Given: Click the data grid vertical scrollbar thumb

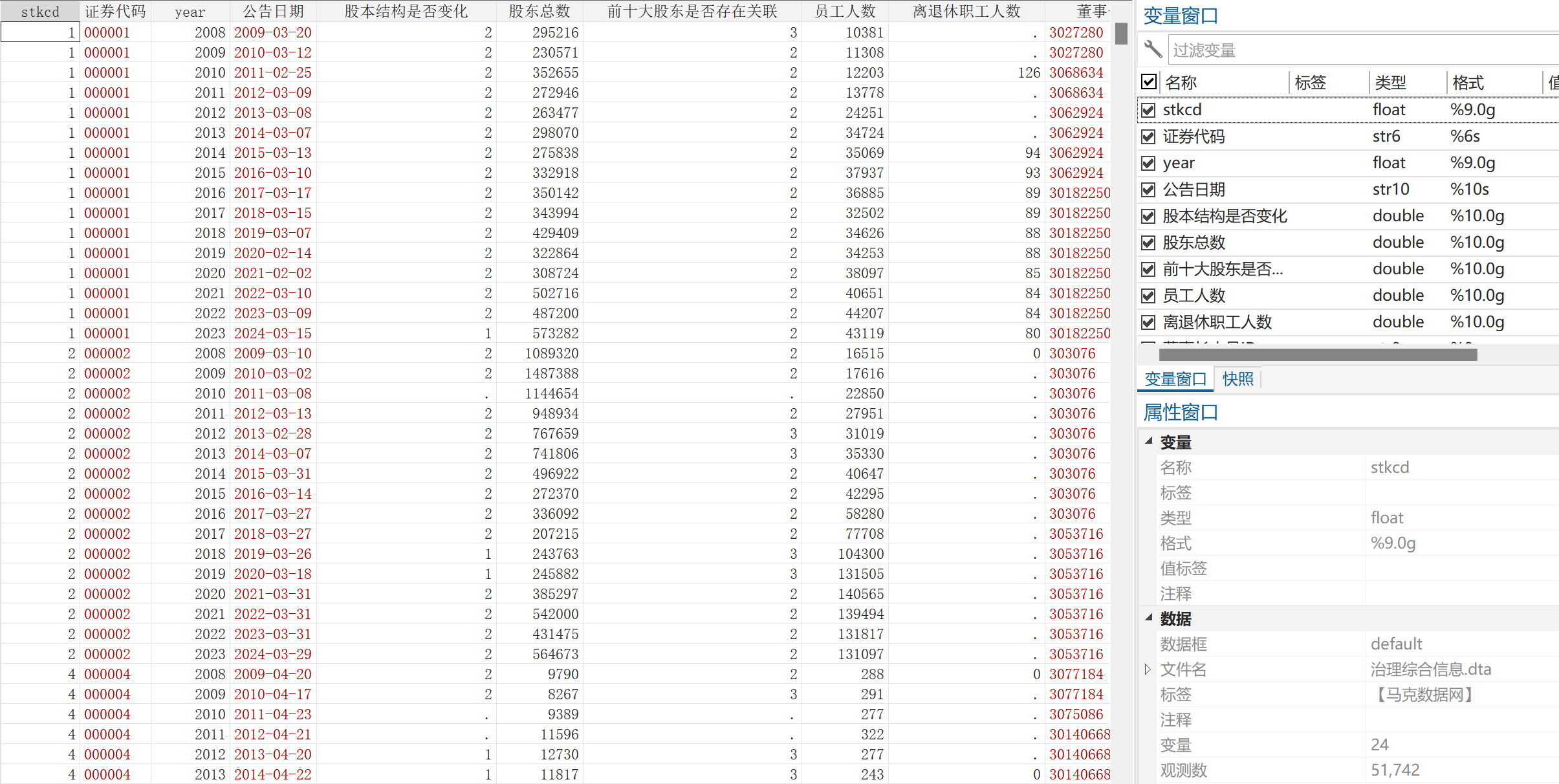Looking at the screenshot, I should pos(1122,34).
